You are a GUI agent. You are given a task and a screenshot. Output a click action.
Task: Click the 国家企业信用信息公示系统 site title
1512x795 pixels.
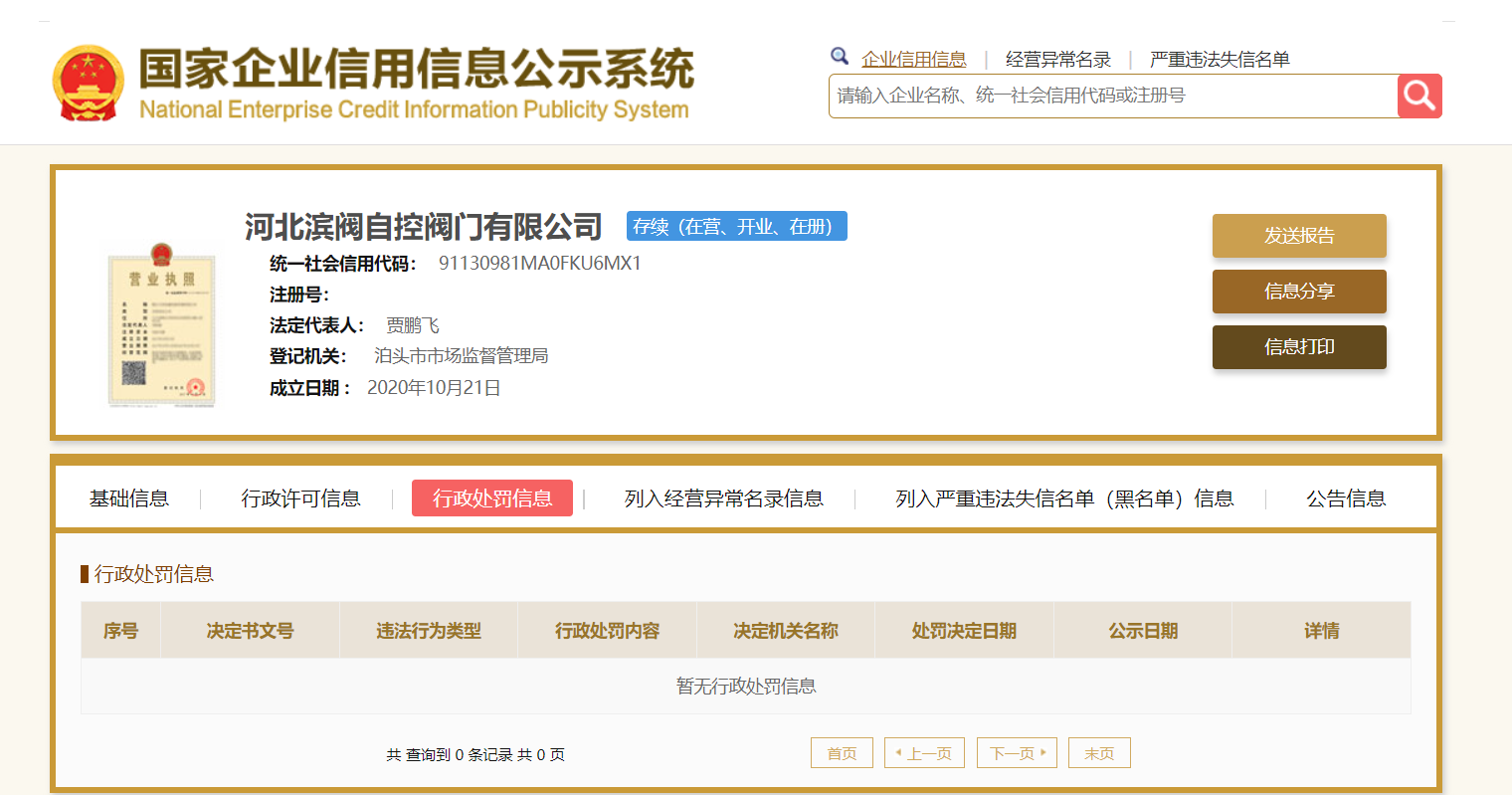coord(416,69)
